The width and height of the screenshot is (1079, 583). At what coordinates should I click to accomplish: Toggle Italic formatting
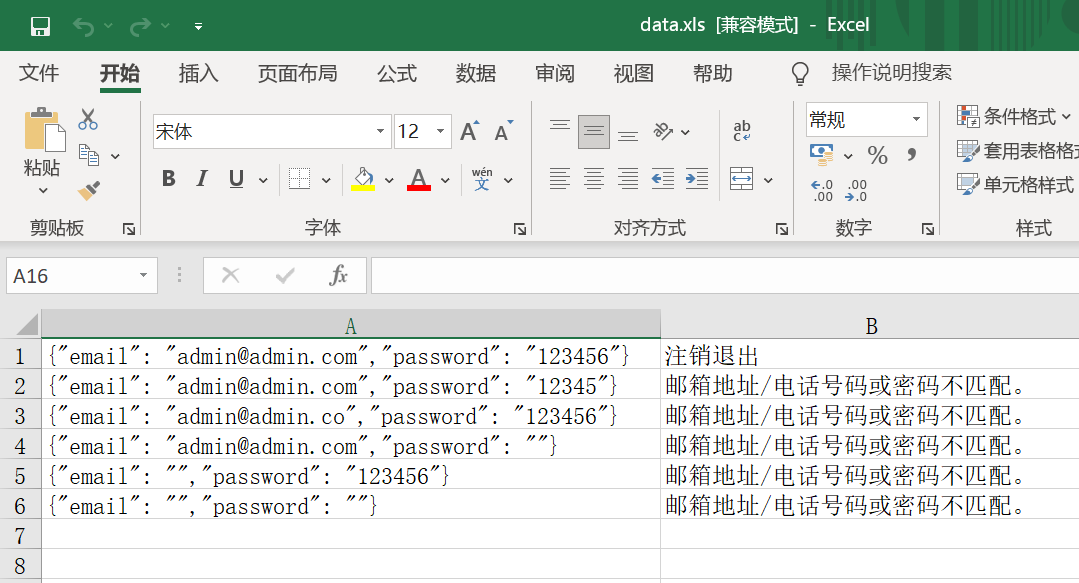point(202,179)
